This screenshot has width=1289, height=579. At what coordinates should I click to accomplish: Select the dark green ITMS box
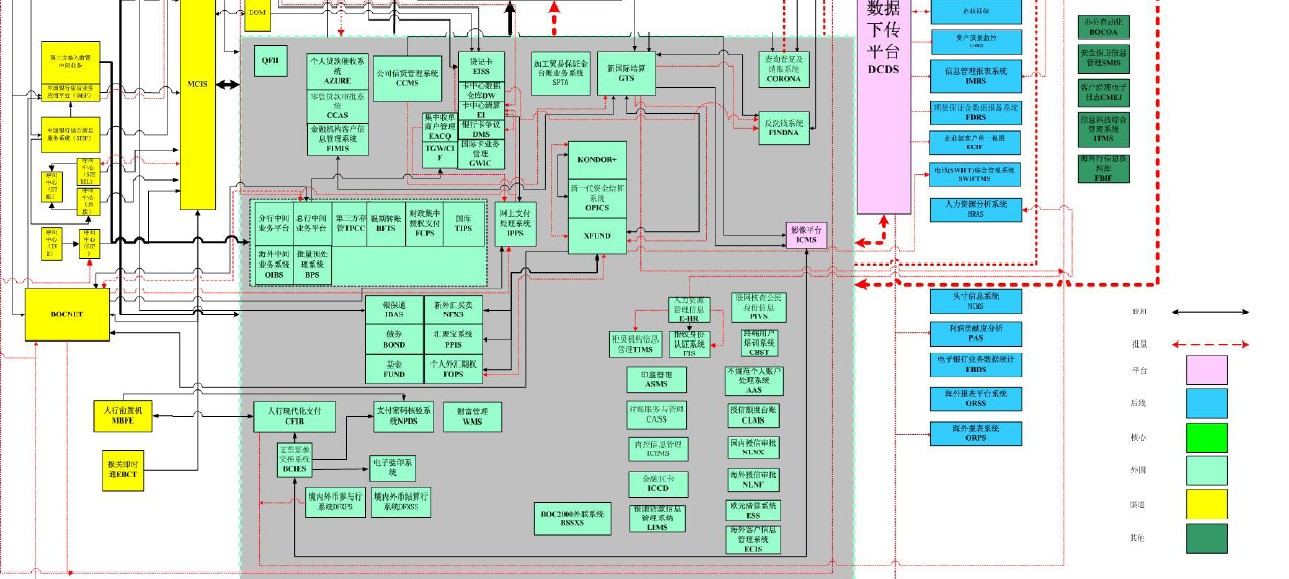[x=1103, y=132]
